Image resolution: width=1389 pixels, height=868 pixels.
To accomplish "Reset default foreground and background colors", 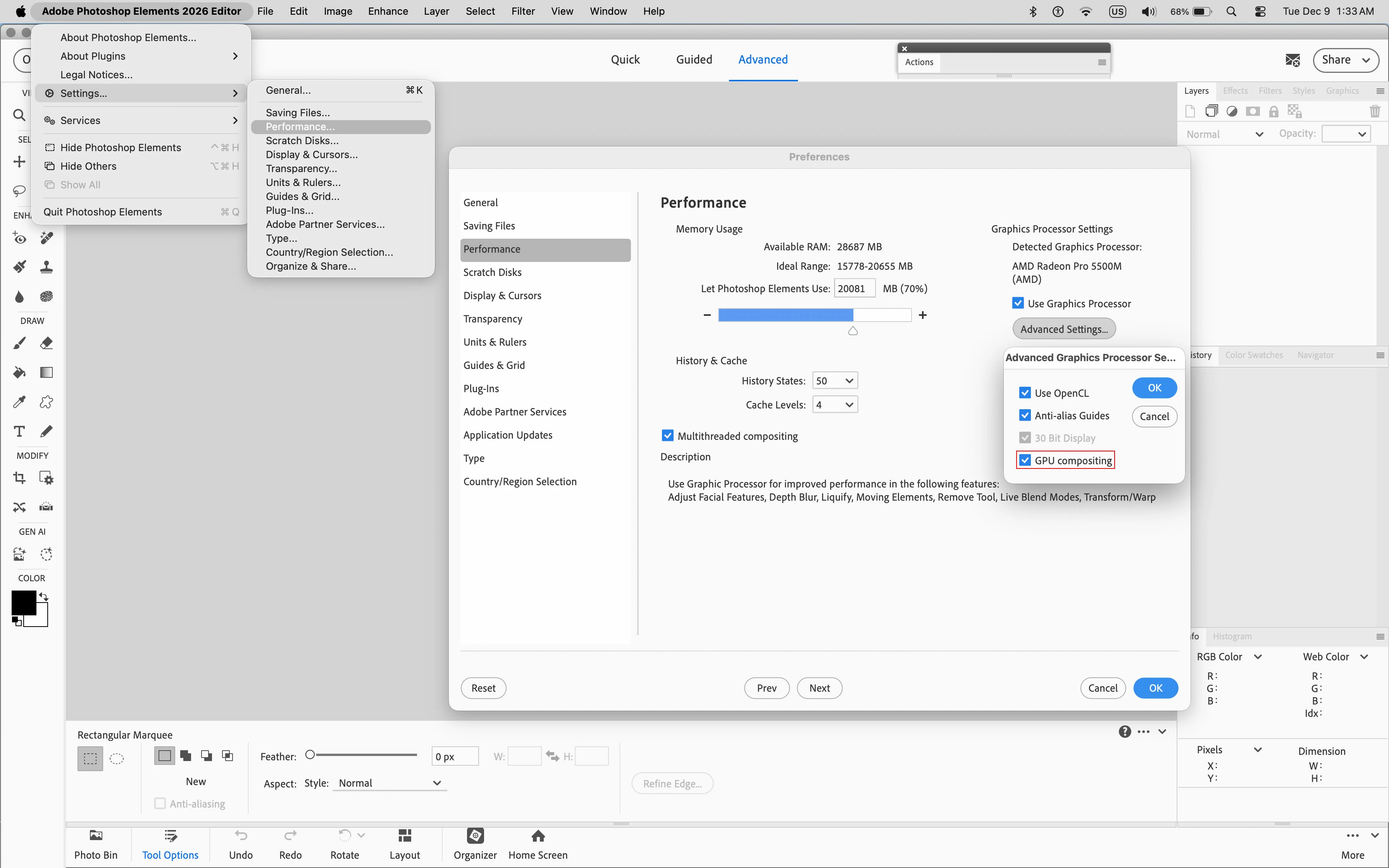I will point(17,621).
